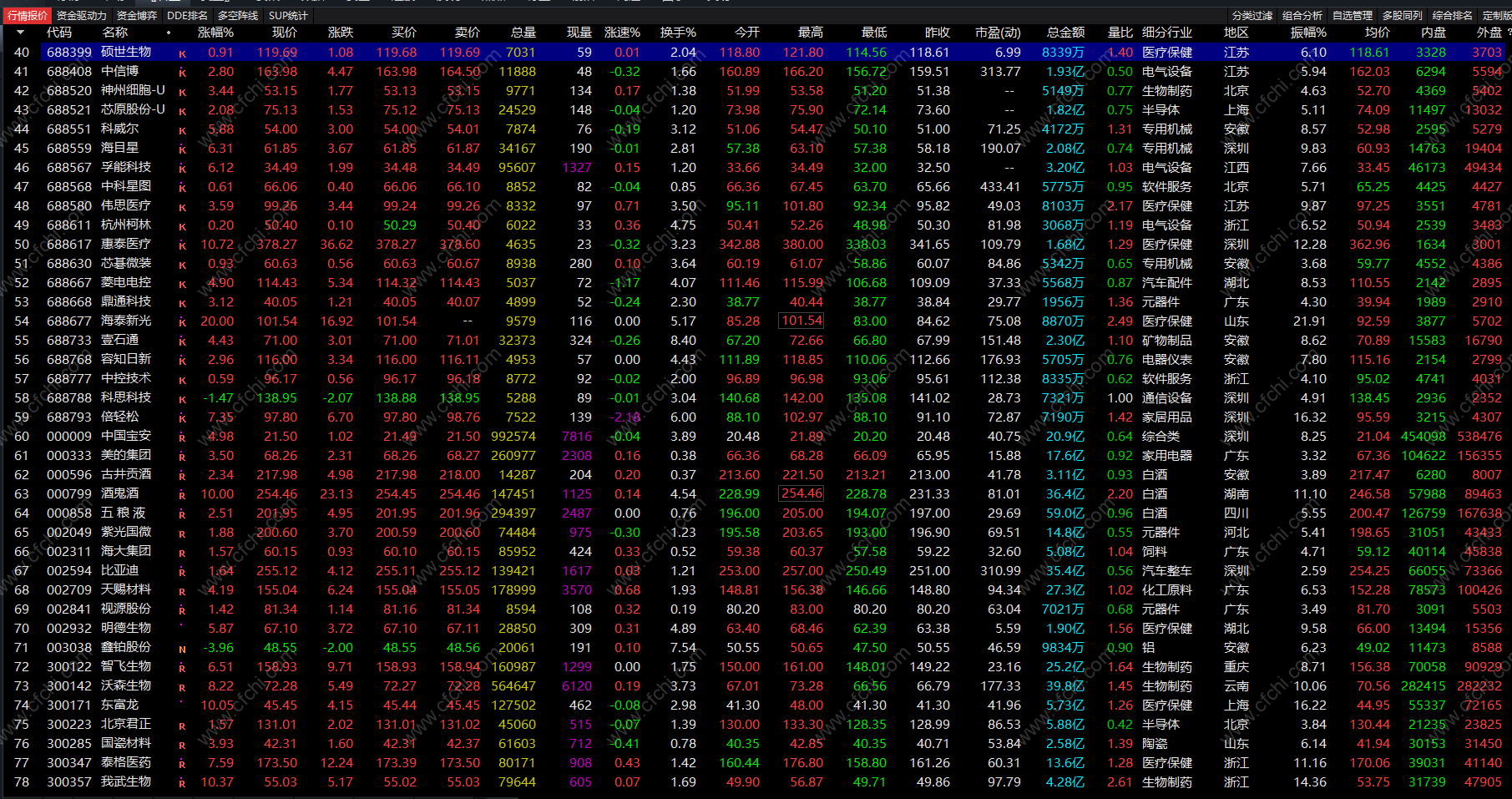1512x799 pixels.
Task: Select the 硕世生物 stock name
Action: pos(126,52)
